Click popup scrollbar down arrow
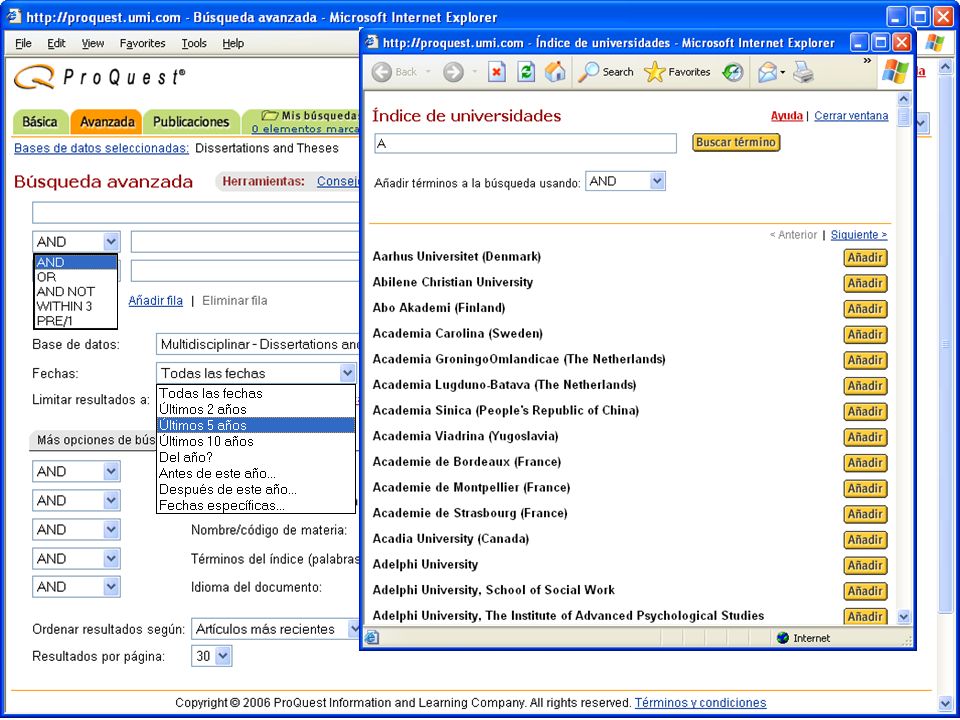960x720 pixels. 904,617
